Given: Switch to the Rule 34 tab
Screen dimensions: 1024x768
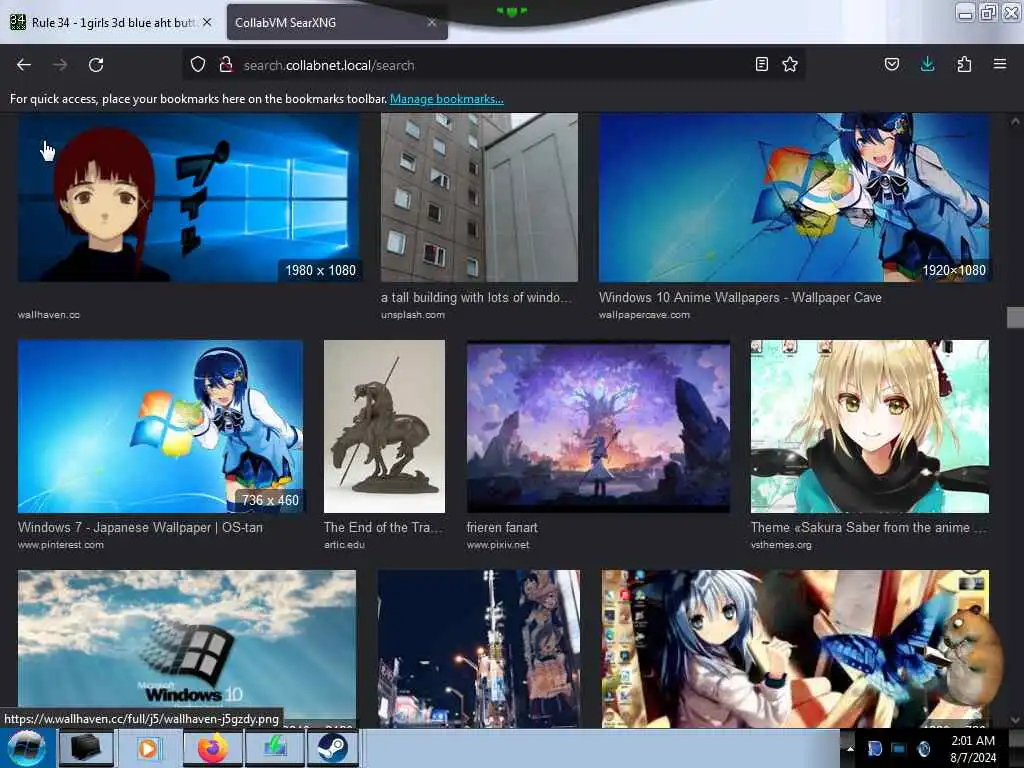Looking at the screenshot, I should [x=111, y=22].
